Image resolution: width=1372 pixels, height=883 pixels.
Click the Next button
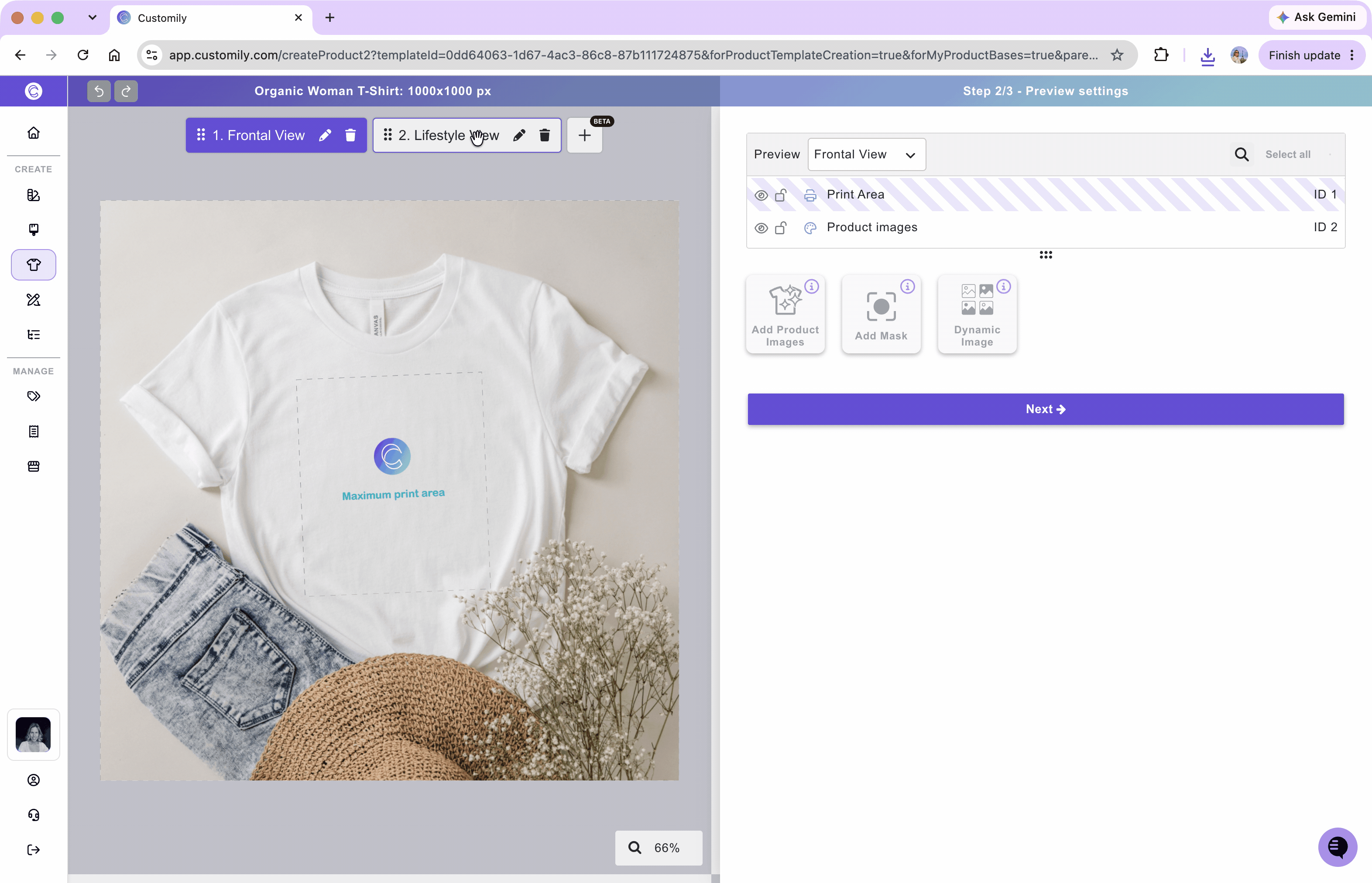[1046, 409]
